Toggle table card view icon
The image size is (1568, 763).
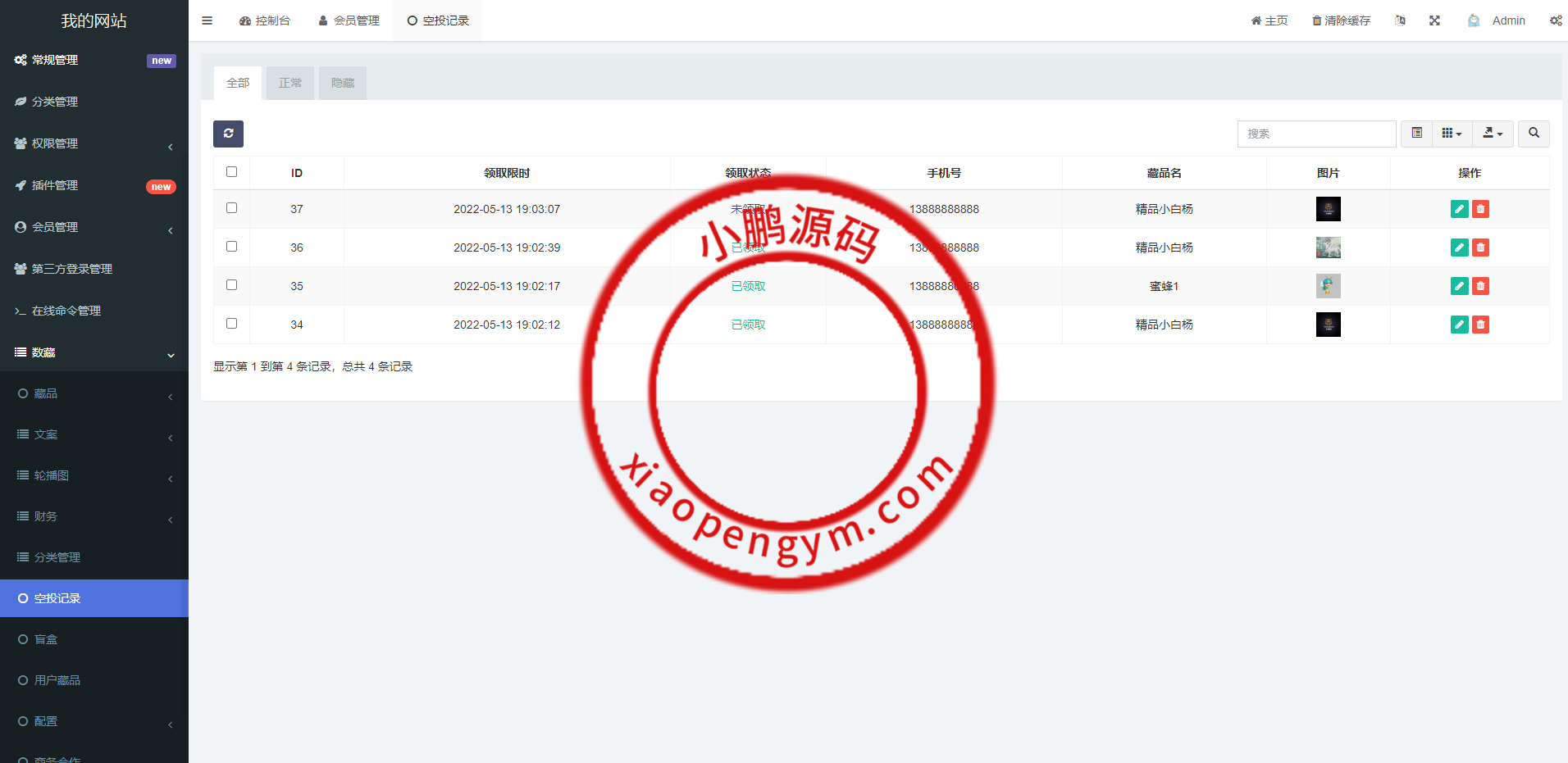click(x=1416, y=134)
